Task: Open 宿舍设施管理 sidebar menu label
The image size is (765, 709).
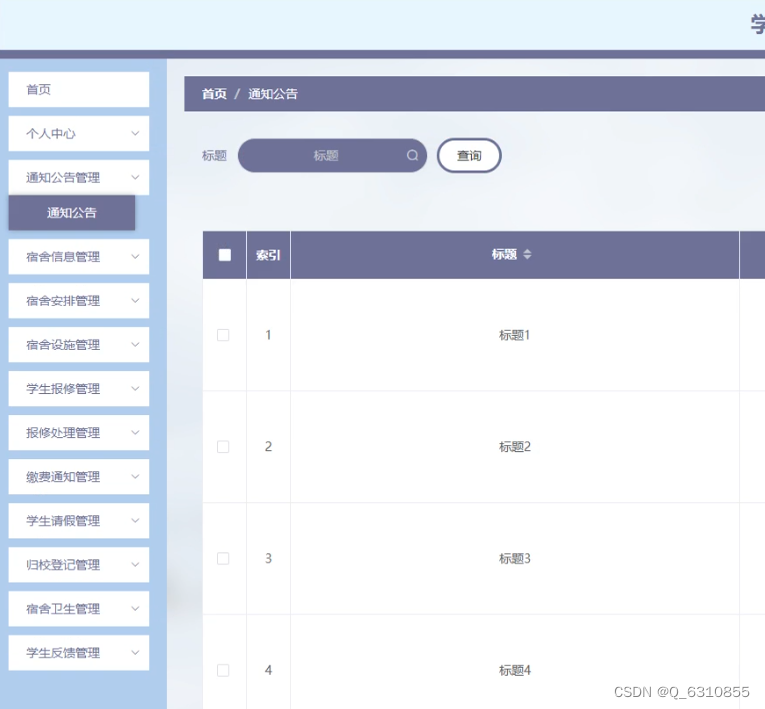Action: 63,344
